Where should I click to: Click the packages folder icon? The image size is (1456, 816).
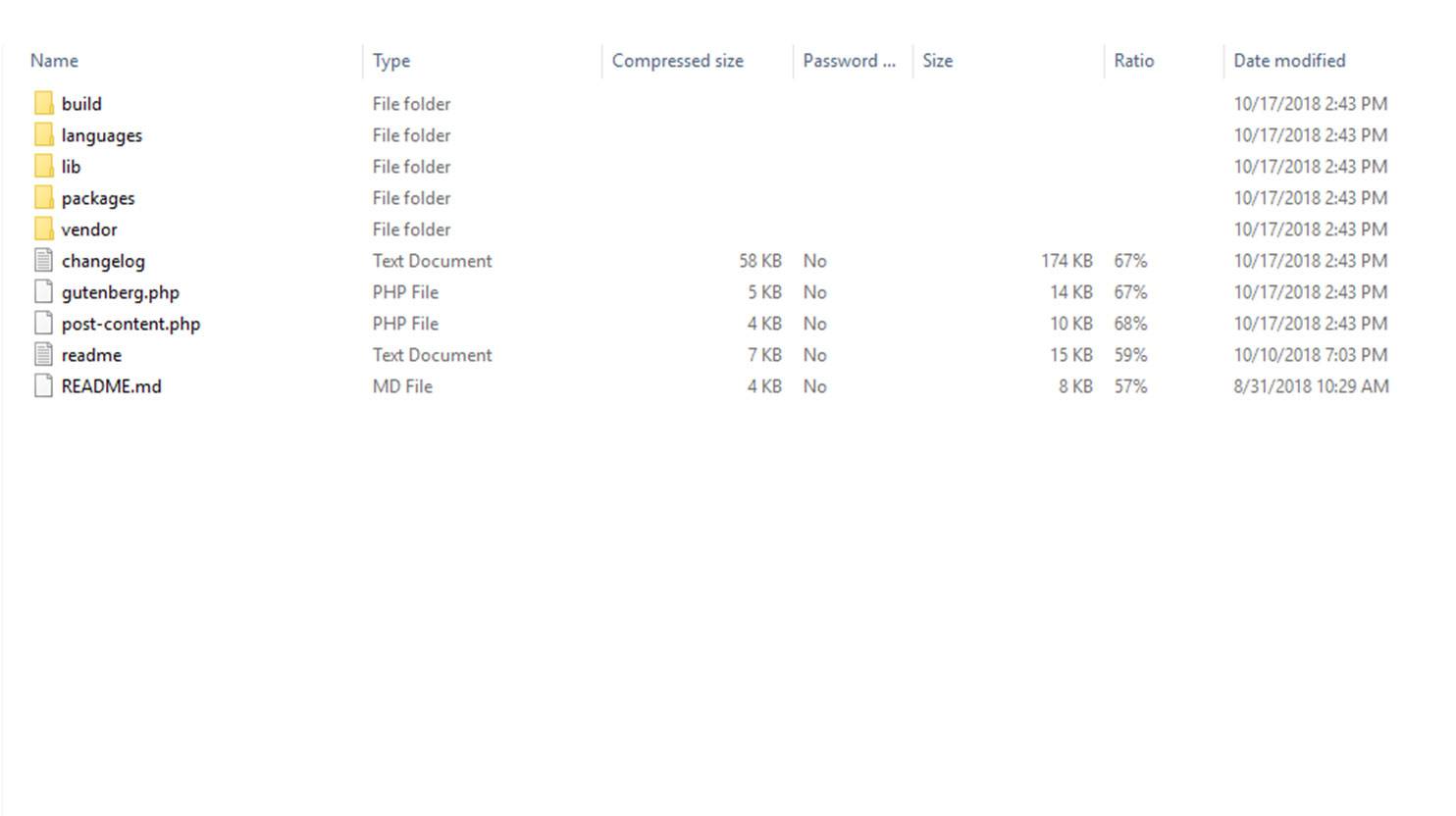(x=43, y=197)
